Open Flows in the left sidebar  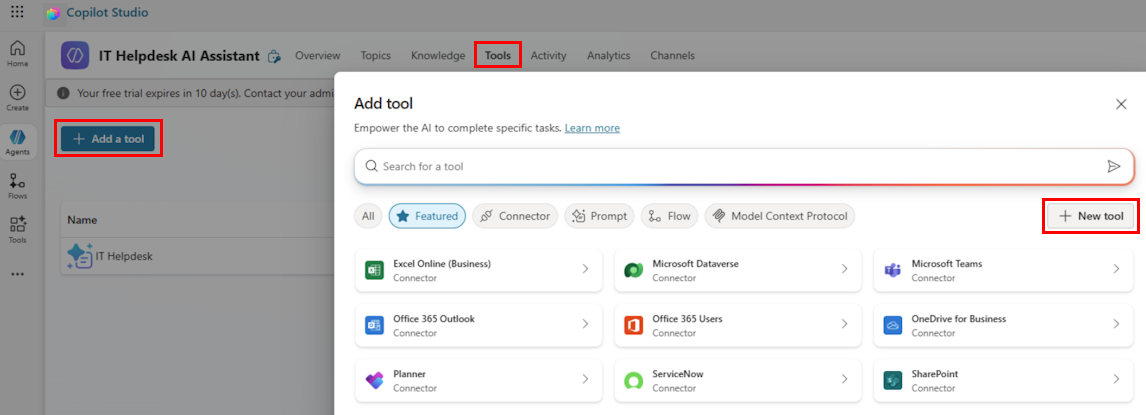[18, 186]
